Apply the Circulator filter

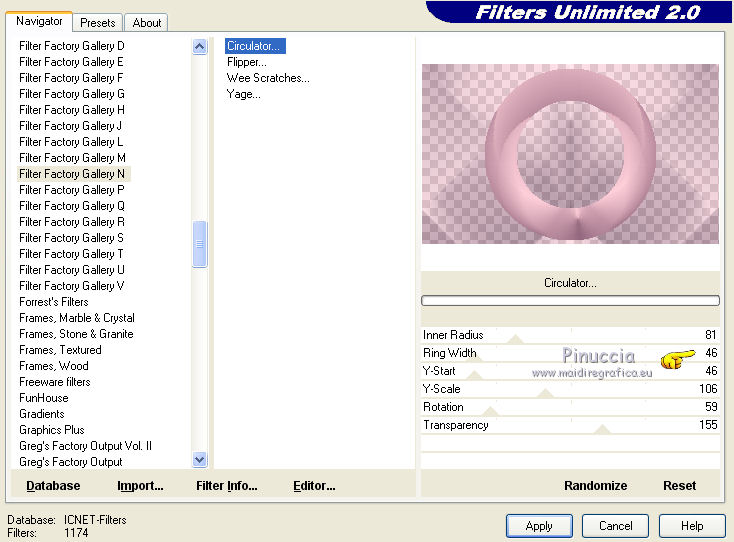coord(539,526)
